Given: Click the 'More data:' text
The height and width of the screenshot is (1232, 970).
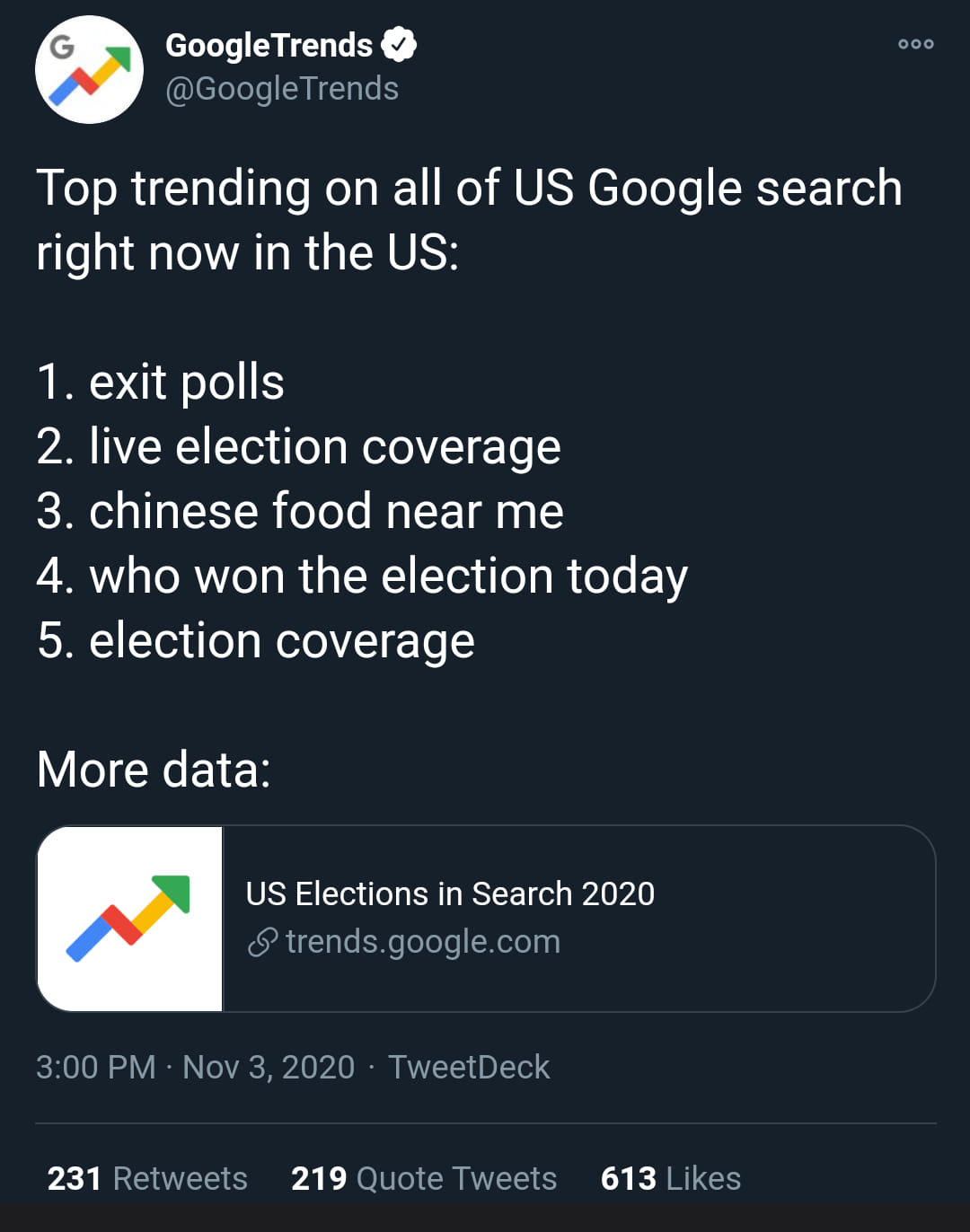Looking at the screenshot, I should pyautogui.click(x=154, y=770).
